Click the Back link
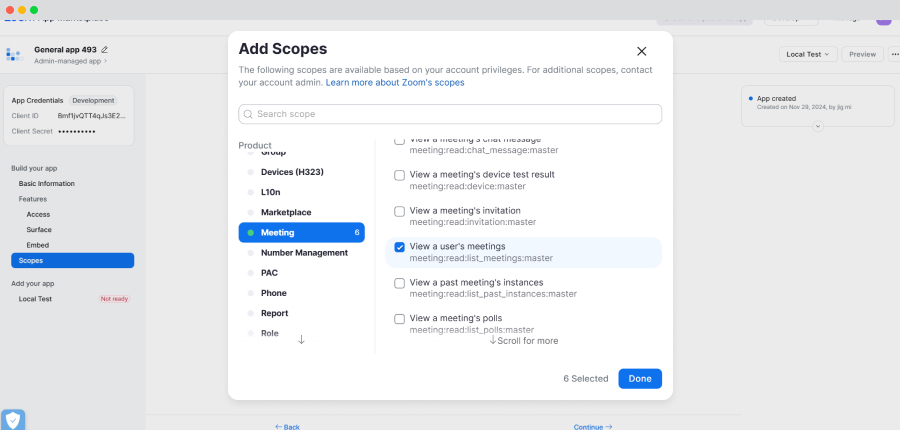The height and width of the screenshot is (430, 900). (288, 427)
